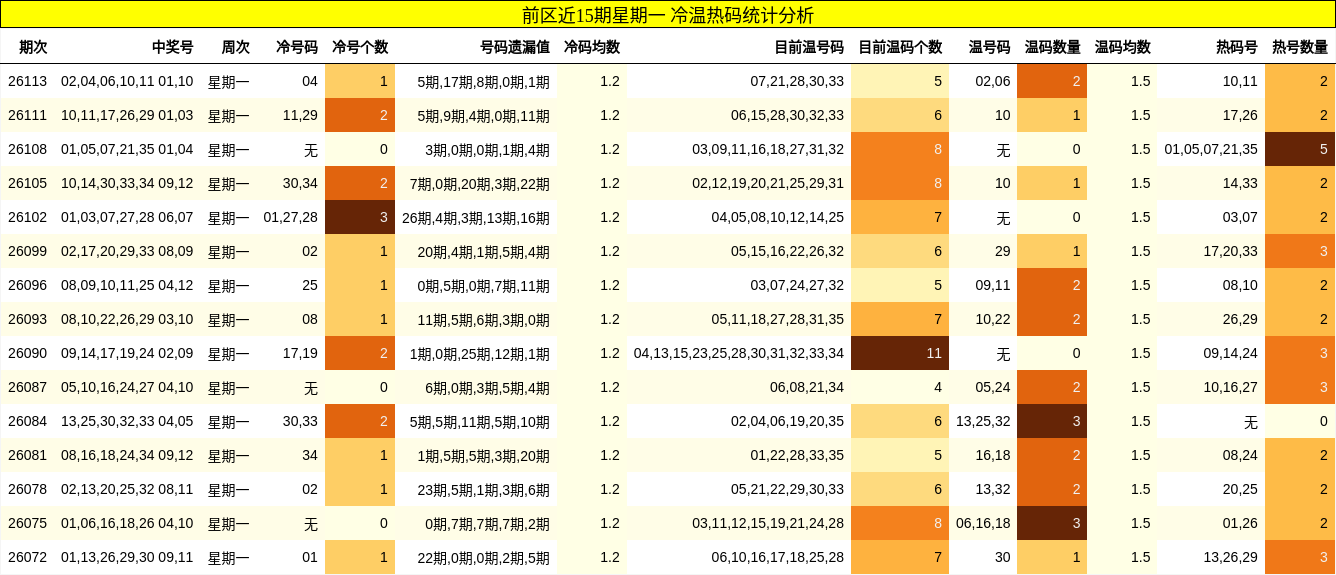
Task: Select the 热号数量 column header
Action: pos(1300,47)
